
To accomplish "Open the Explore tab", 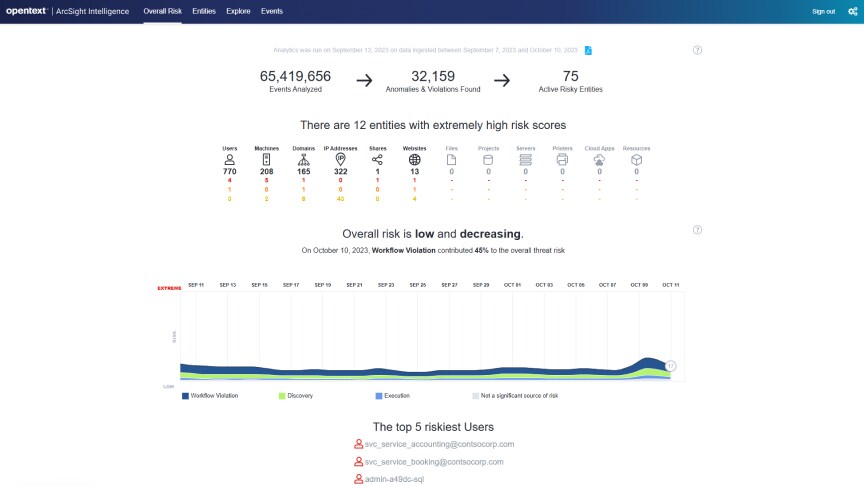I will pos(238,11).
